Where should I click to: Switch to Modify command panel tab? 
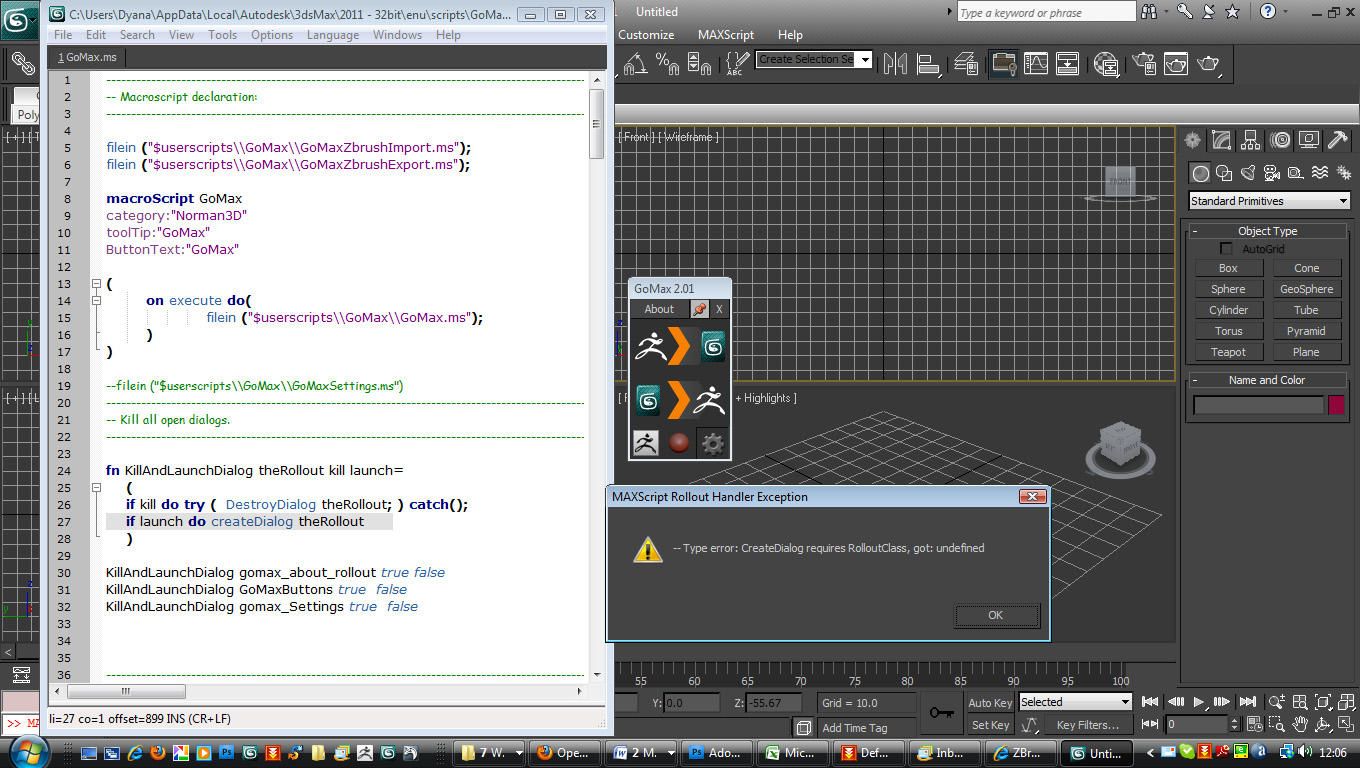point(1221,140)
